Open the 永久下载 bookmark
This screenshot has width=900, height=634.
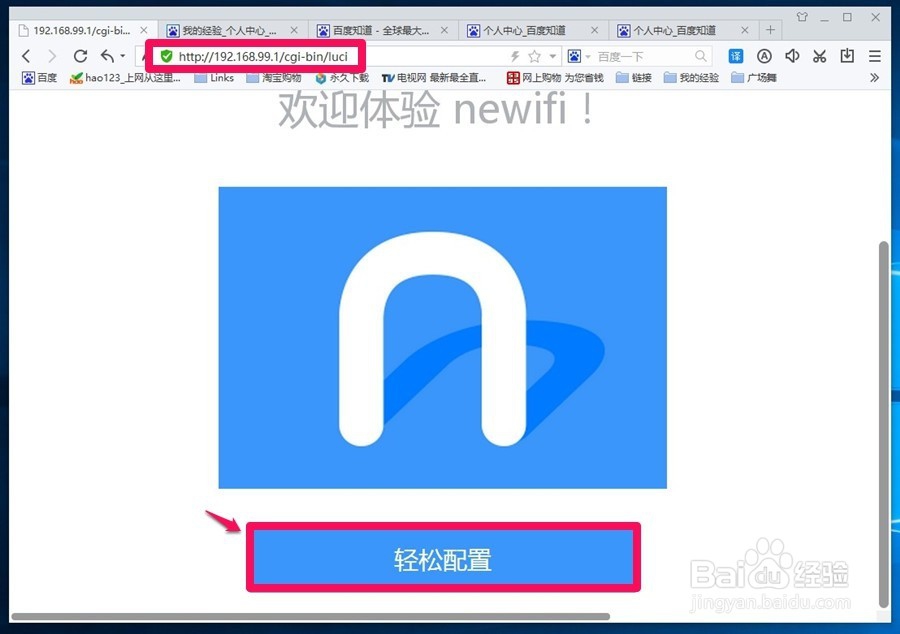click(342, 78)
